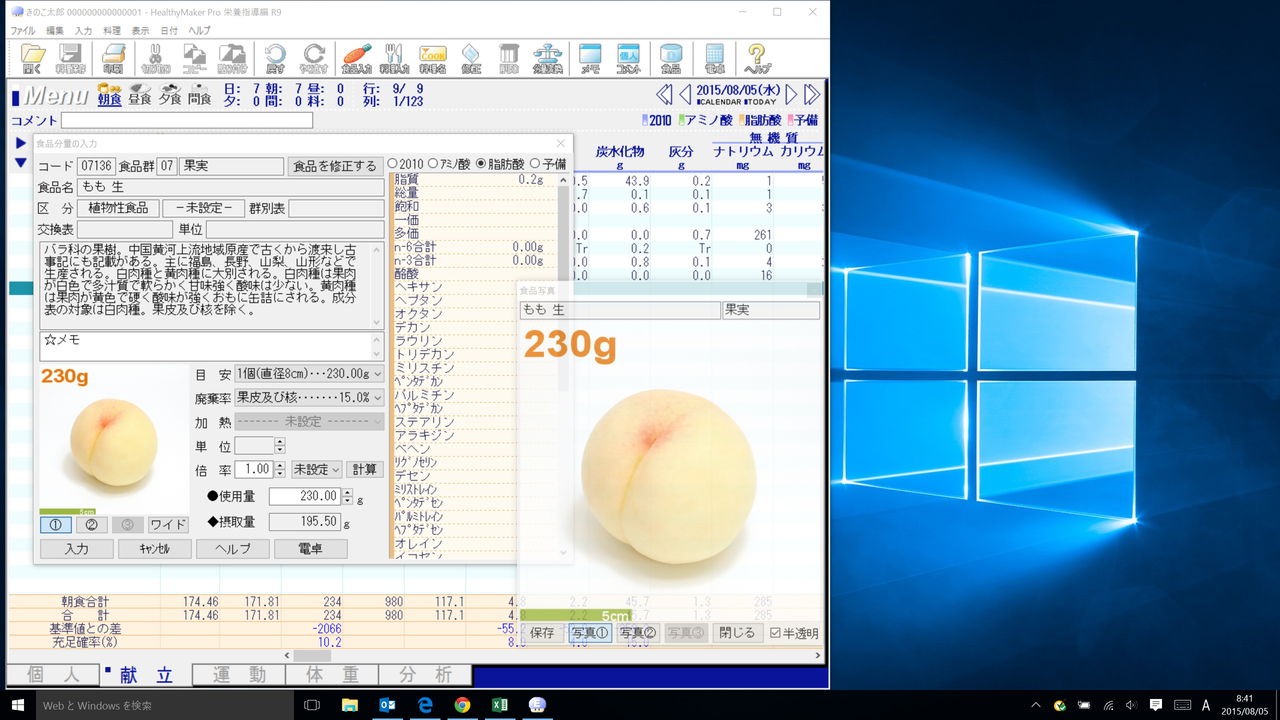Select the 2010 radio button
This screenshot has width=1280, height=720.
click(392, 164)
